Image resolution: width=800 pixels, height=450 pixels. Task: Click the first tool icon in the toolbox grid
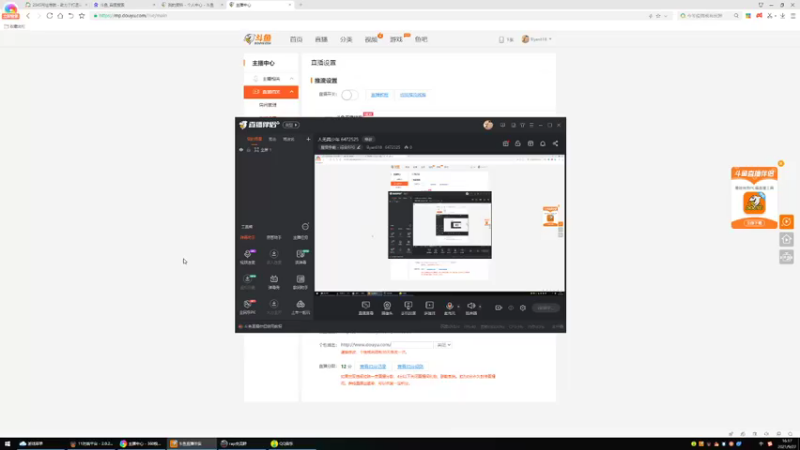point(247,254)
